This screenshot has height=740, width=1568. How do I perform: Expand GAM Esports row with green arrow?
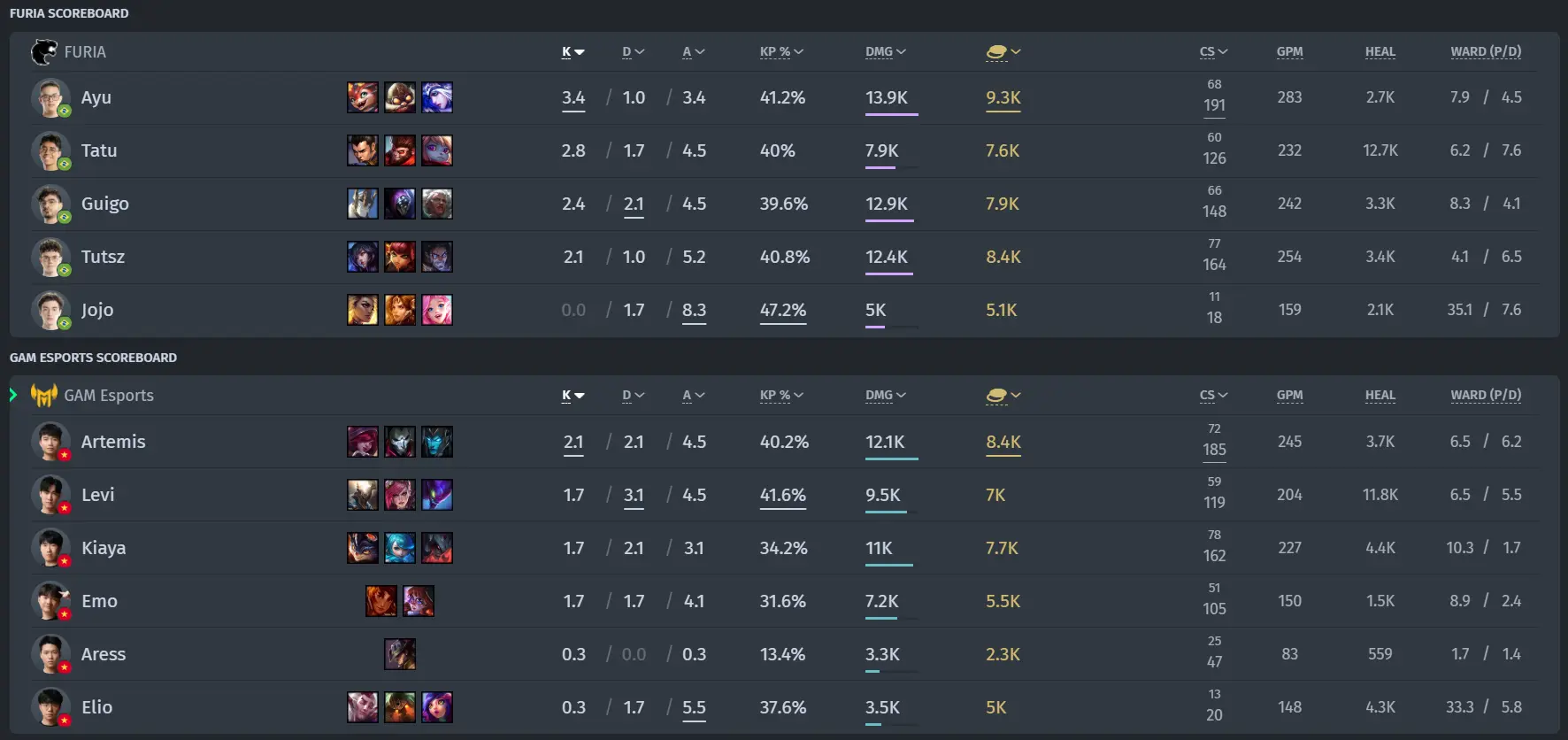[13, 395]
